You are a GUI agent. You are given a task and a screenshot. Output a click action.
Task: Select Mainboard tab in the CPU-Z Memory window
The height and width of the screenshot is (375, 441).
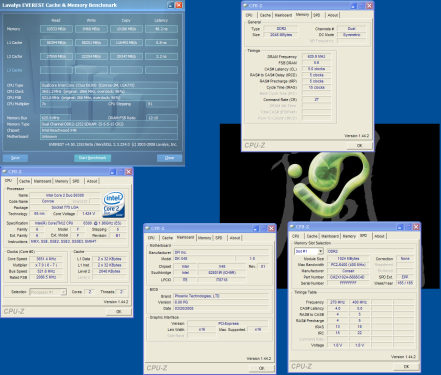coord(283,15)
